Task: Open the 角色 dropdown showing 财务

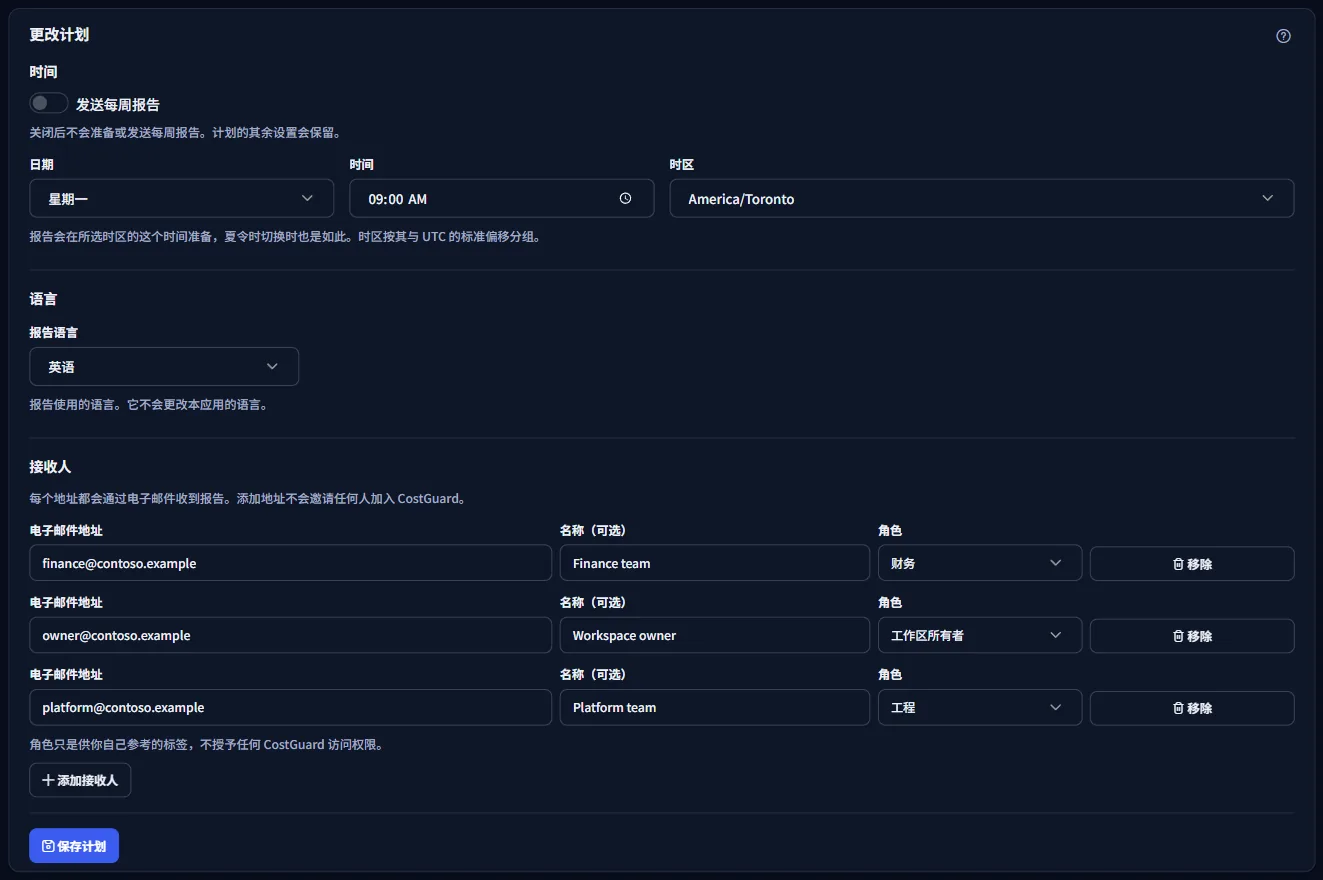Action: coord(979,563)
